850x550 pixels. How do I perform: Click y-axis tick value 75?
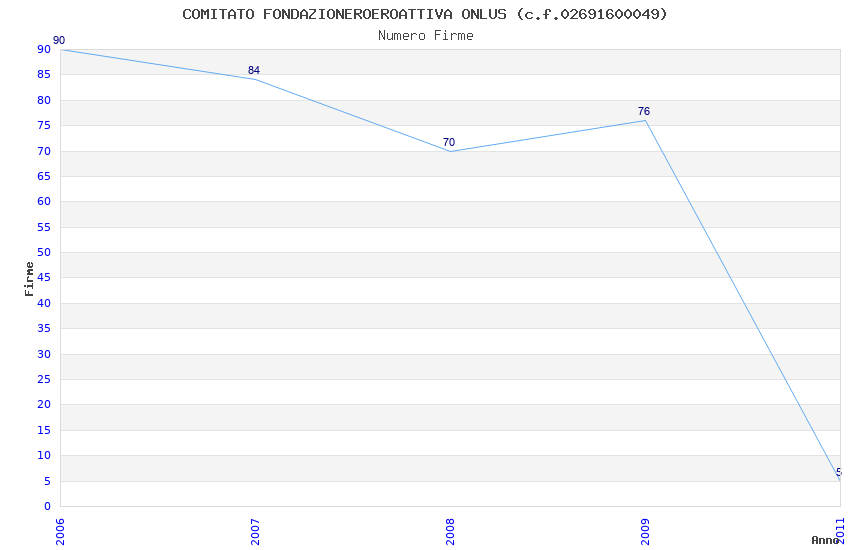44,125
